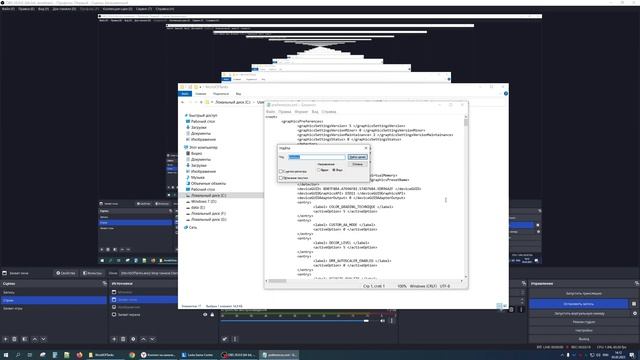Screen dimensions: 640x360
Task: Add a new scene with the plus icon
Action: [x=5, y=339]
